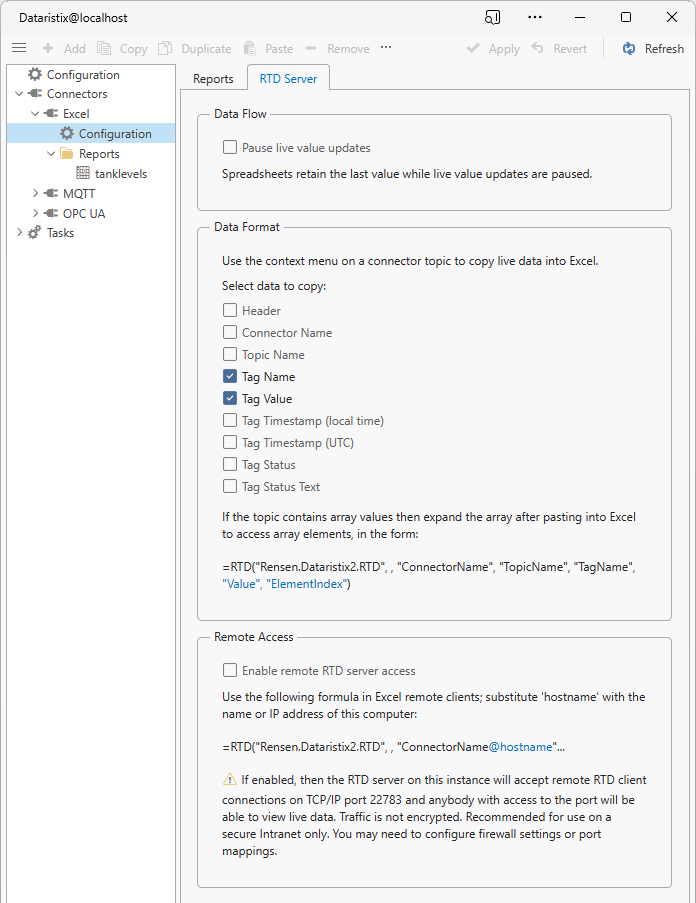The width and height of the screenshot is (696, 903).
Task: Expand the MQTT tree node
Action: 35,194
